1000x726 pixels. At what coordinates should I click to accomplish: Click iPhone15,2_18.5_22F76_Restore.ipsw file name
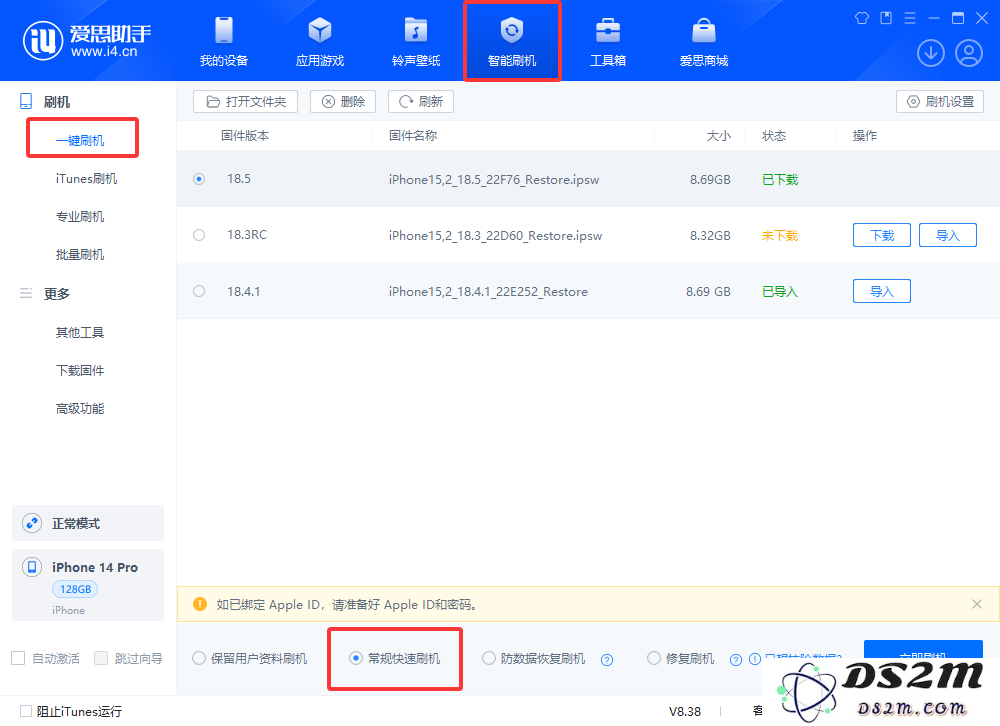pyautogui.click(x=494, y=179)
